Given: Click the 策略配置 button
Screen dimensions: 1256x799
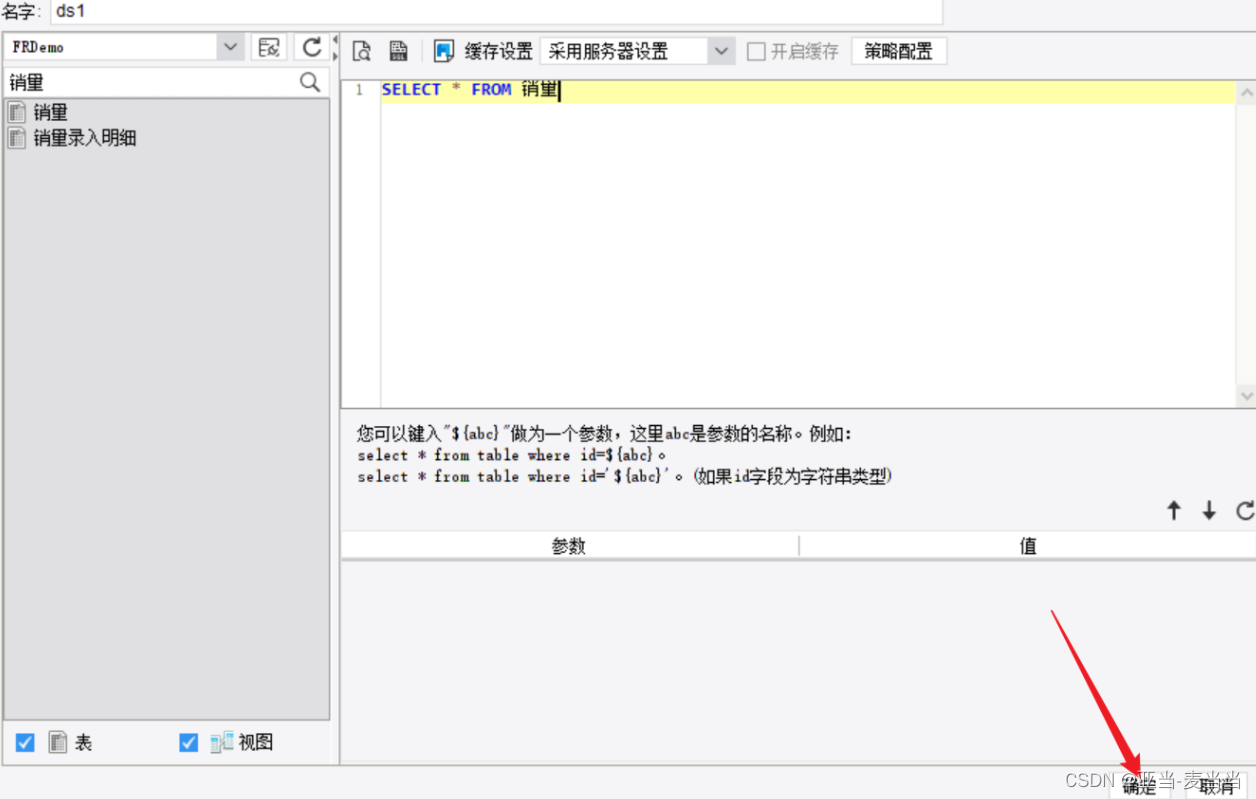Looking at the screenshot, I should (x=898, y=51).
